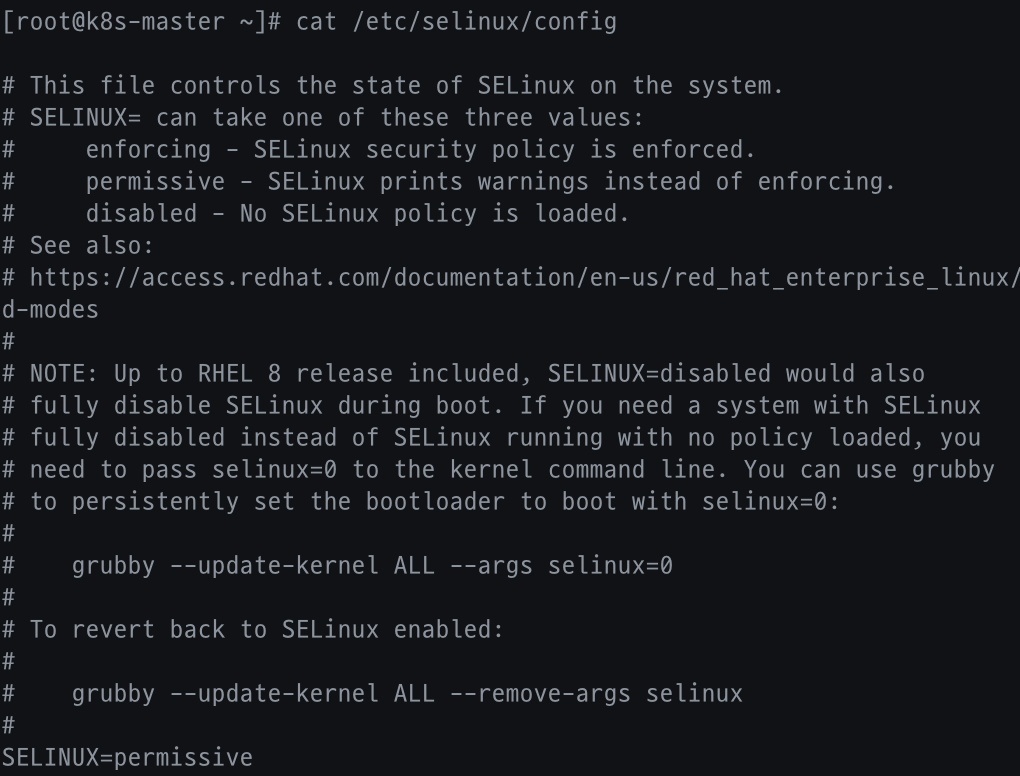This screenshot has width=1020, height=776.
Task: Click "fully disabled instead of SELinux running" line
Action: (x=505, y=437)
